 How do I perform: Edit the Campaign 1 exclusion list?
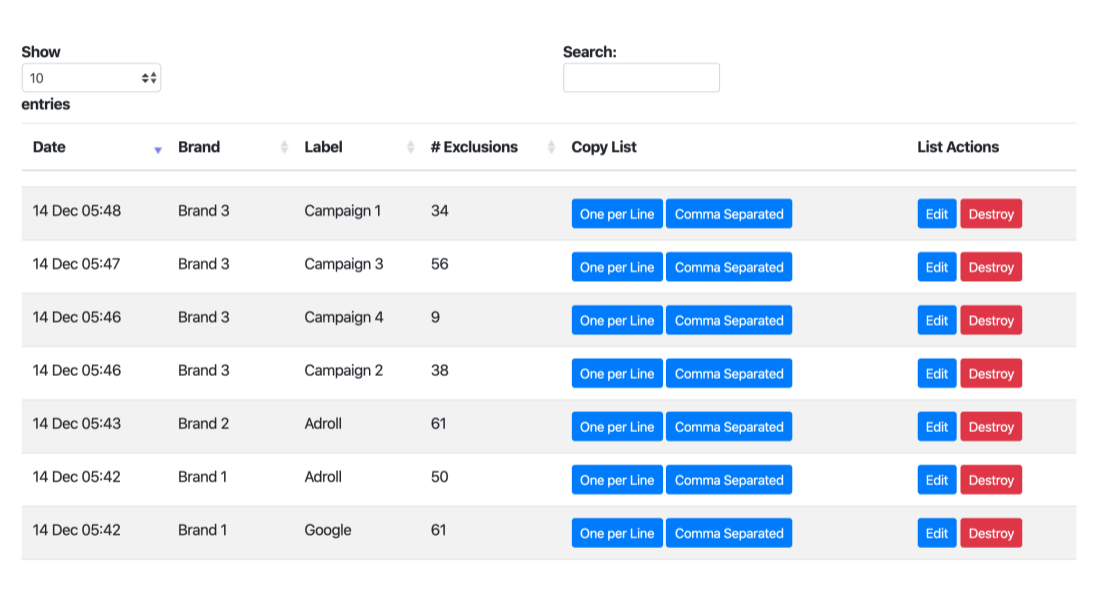pos(937,214)
